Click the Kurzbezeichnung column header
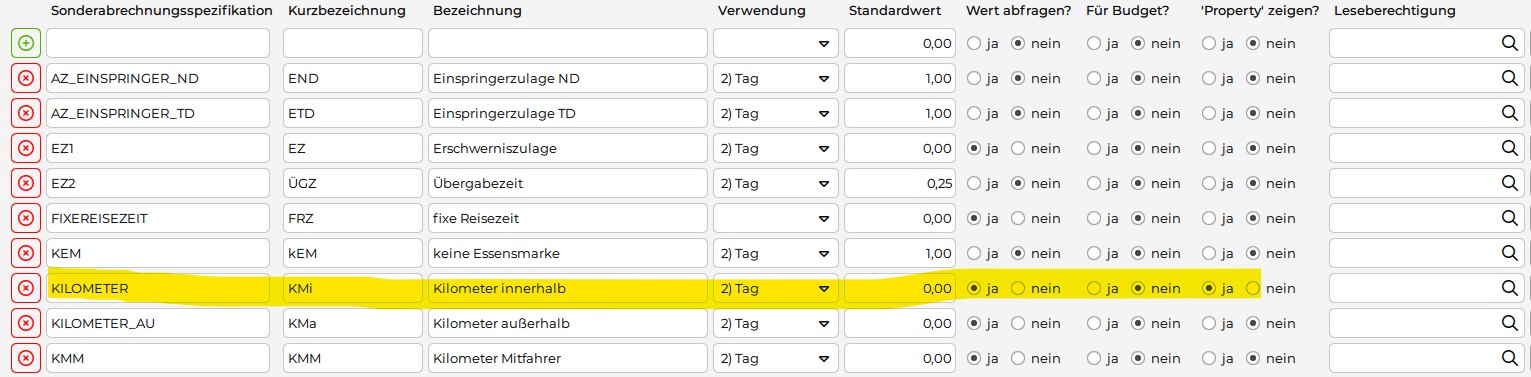 (x=346, y=11)
